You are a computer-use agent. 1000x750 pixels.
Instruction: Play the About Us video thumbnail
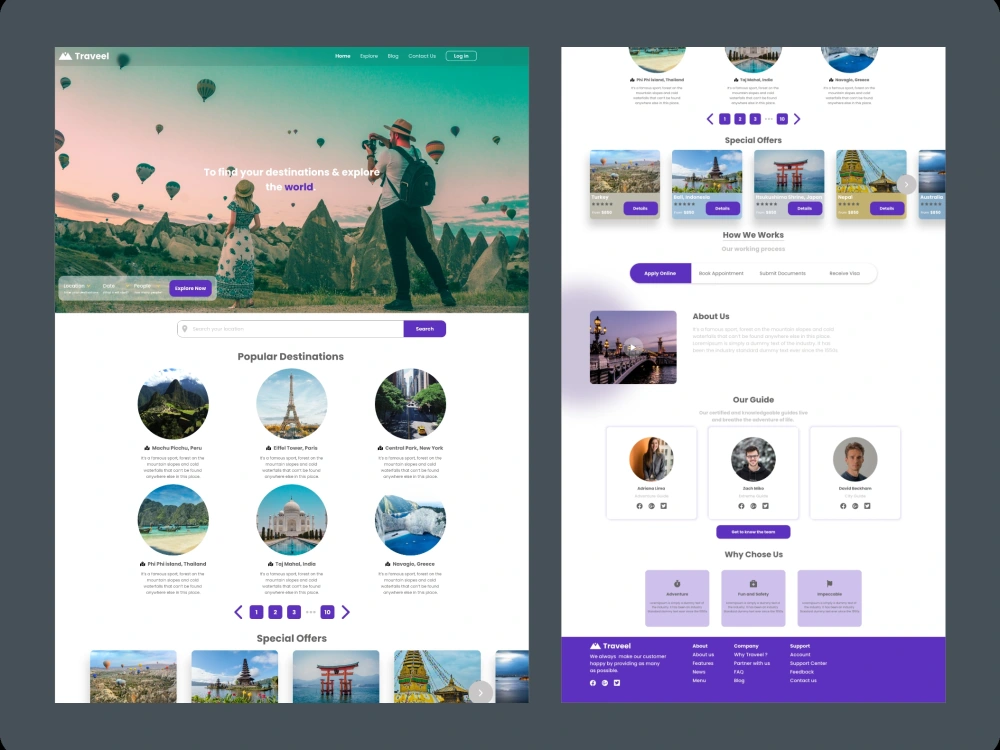click(632, 348)
